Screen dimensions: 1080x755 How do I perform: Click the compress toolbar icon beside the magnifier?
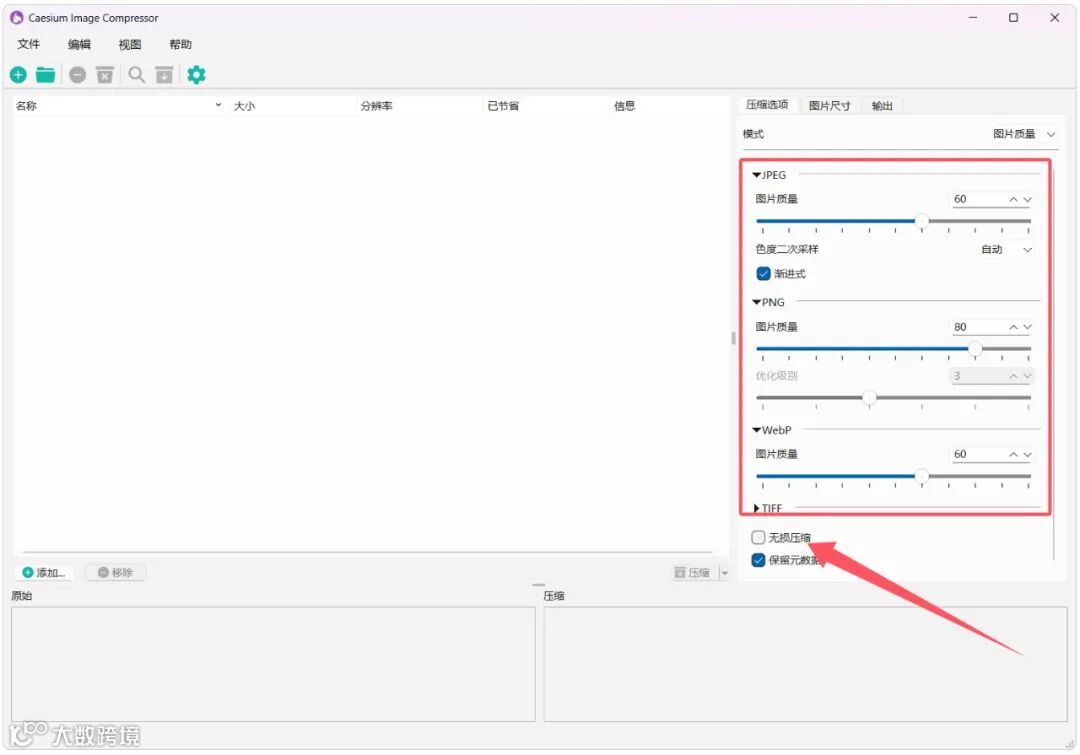[164, 74]
